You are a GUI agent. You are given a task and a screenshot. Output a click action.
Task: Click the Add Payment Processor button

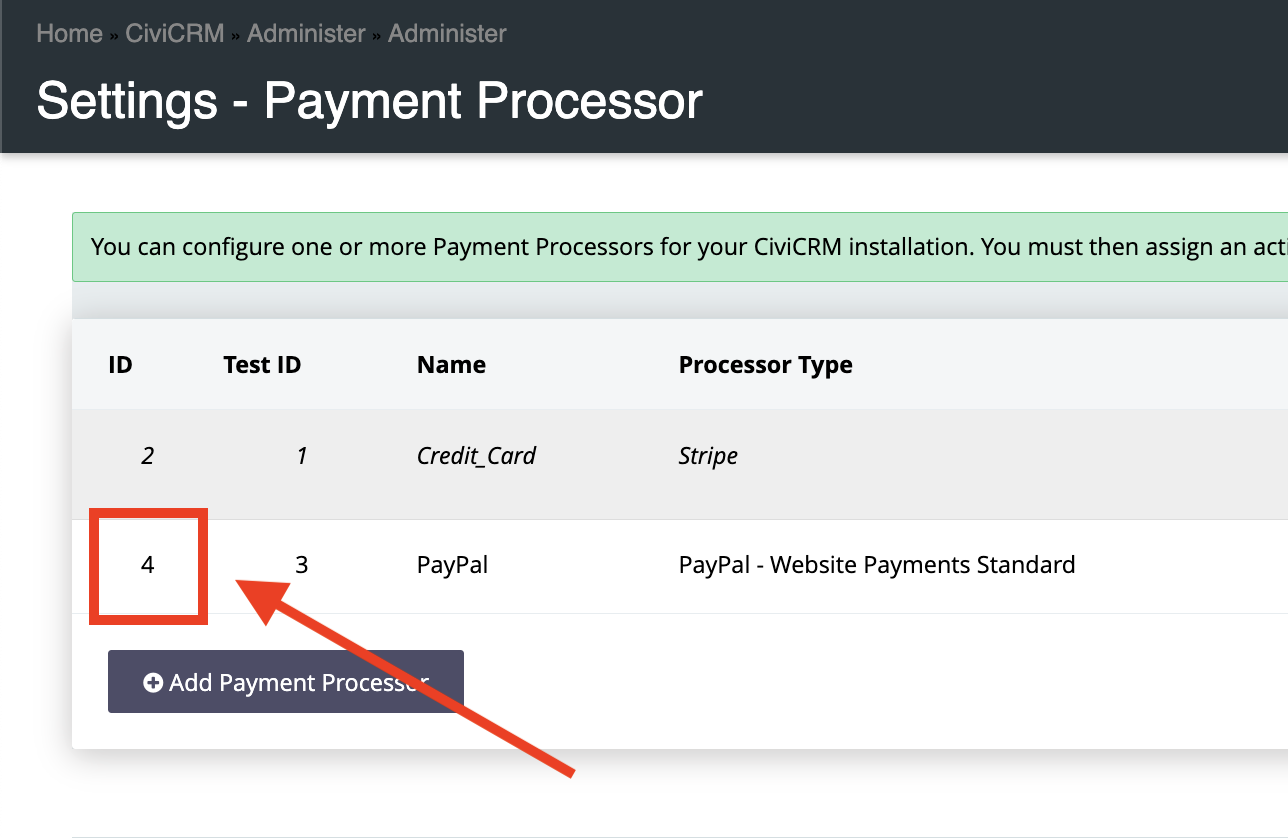tap(285, 682)
